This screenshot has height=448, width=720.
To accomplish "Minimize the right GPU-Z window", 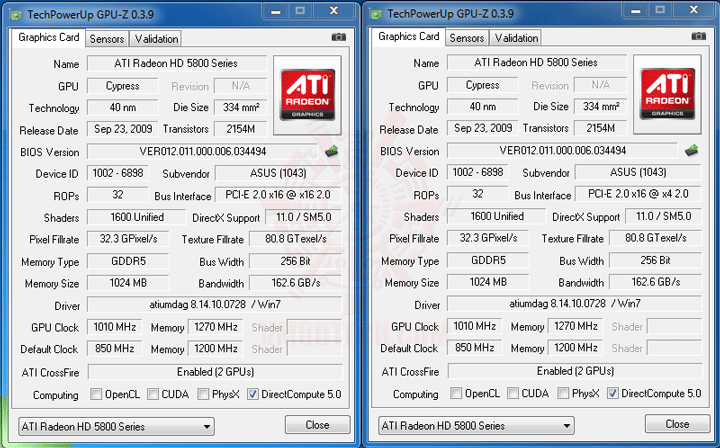I will pyautogui.click(x=636, y=10).
